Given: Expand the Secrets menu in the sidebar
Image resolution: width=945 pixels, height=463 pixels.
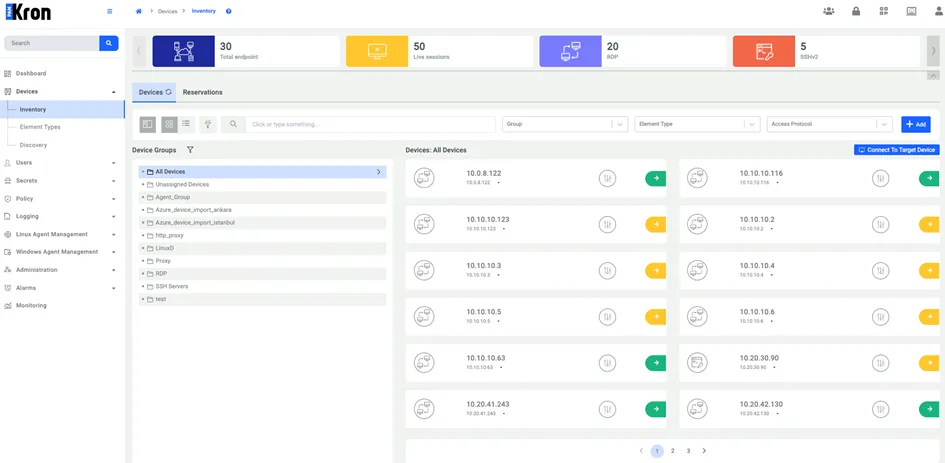Looking at the screenshot, I should pos(62,180).
